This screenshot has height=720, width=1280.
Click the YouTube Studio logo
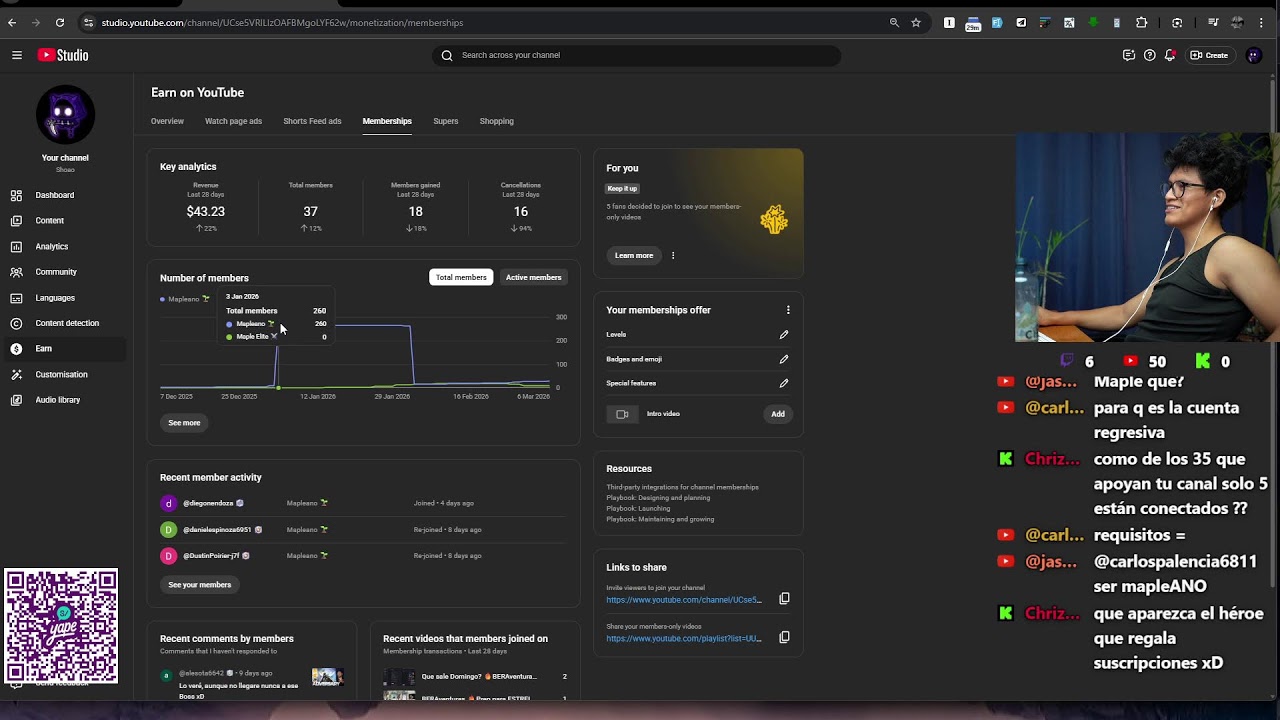[x=63, y=55]
